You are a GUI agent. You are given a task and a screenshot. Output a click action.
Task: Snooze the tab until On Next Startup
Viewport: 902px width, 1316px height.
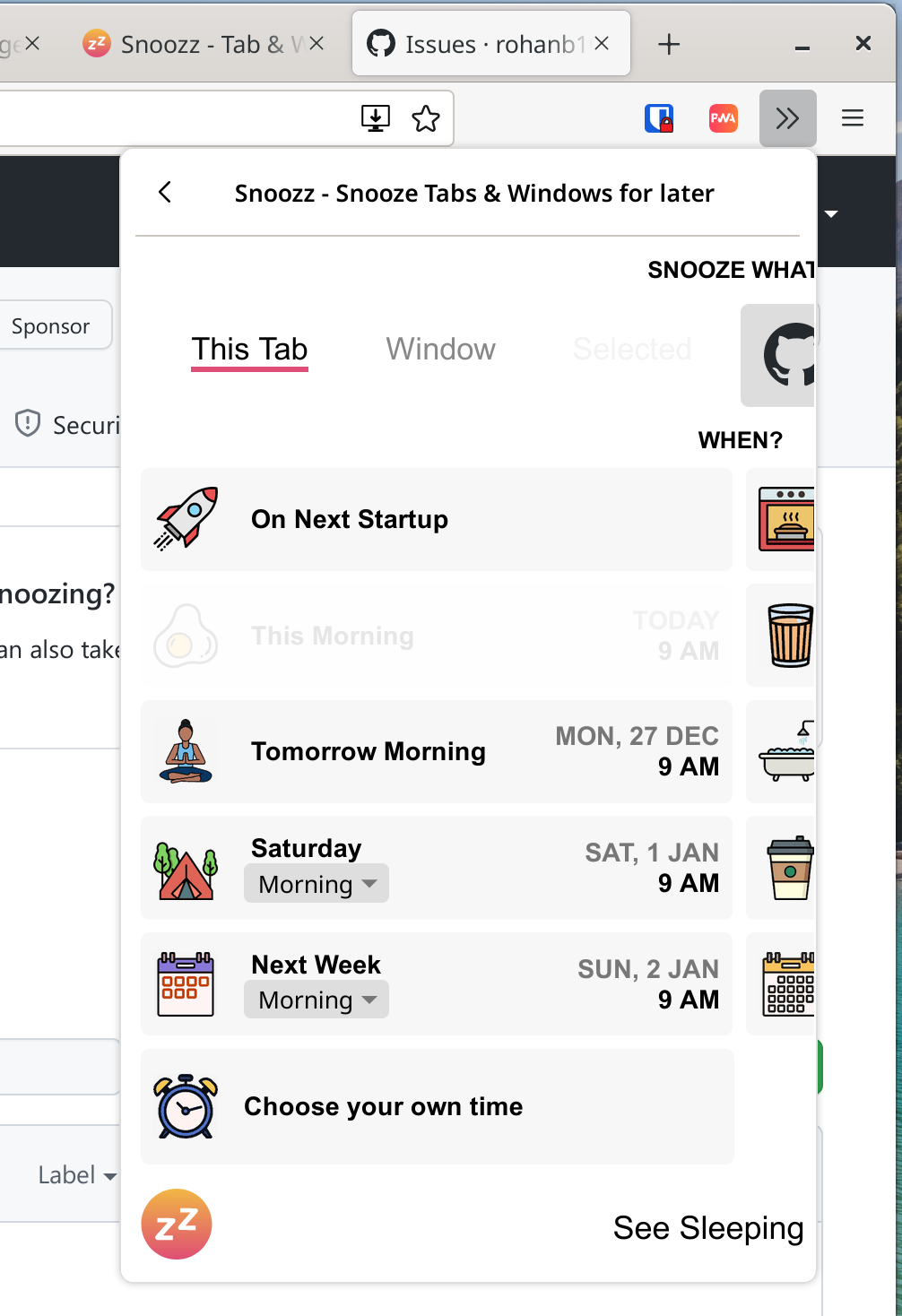[x=436, y=519]
